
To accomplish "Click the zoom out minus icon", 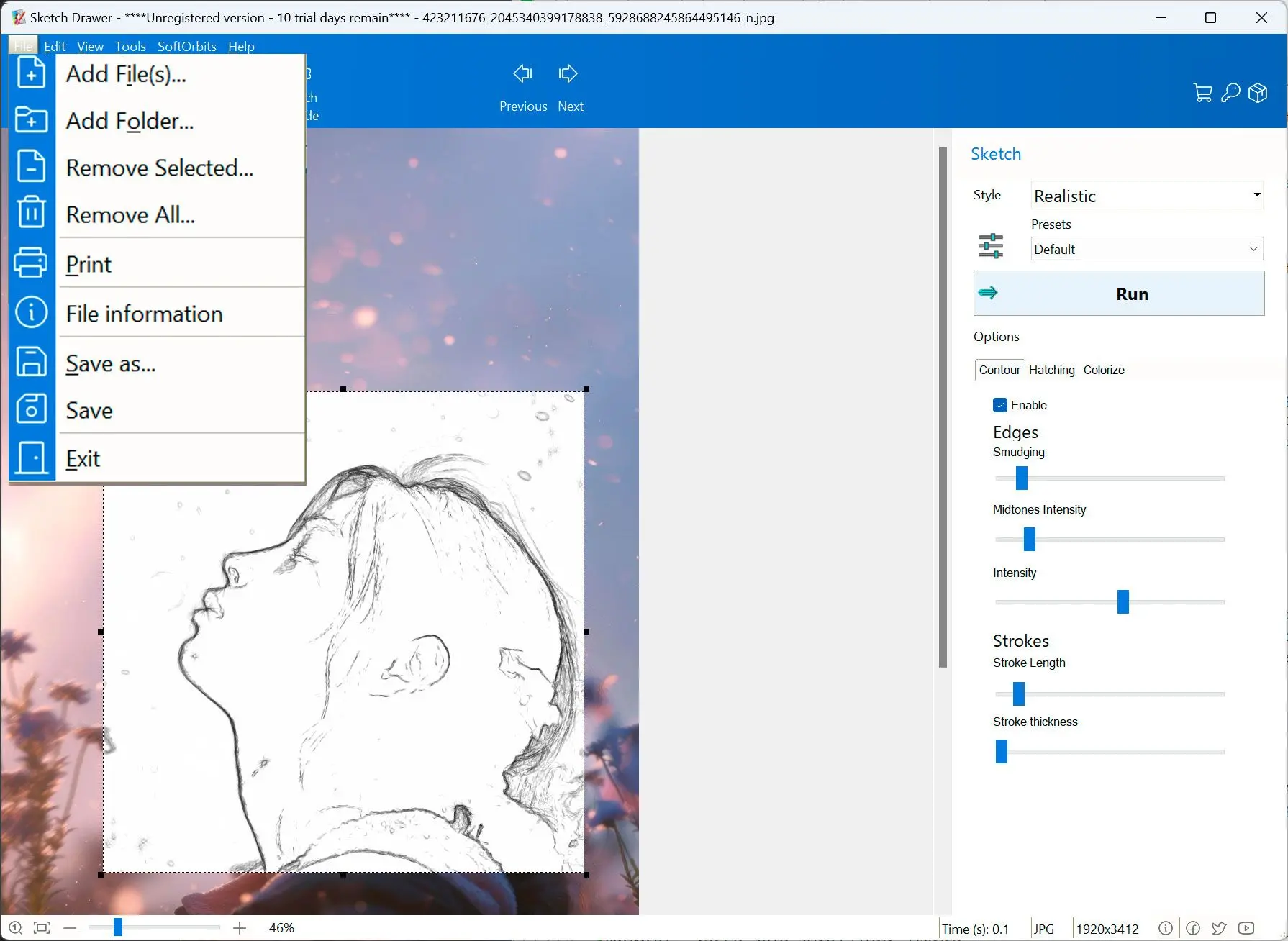I will point(70,928).
